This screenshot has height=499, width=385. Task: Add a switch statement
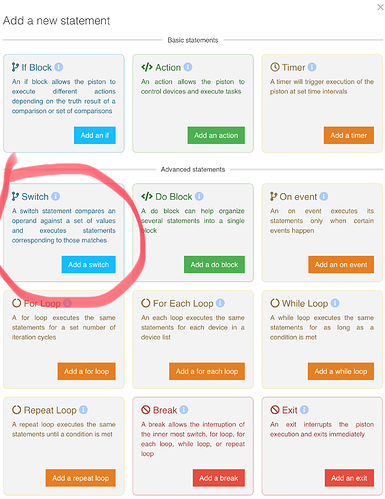89,265
